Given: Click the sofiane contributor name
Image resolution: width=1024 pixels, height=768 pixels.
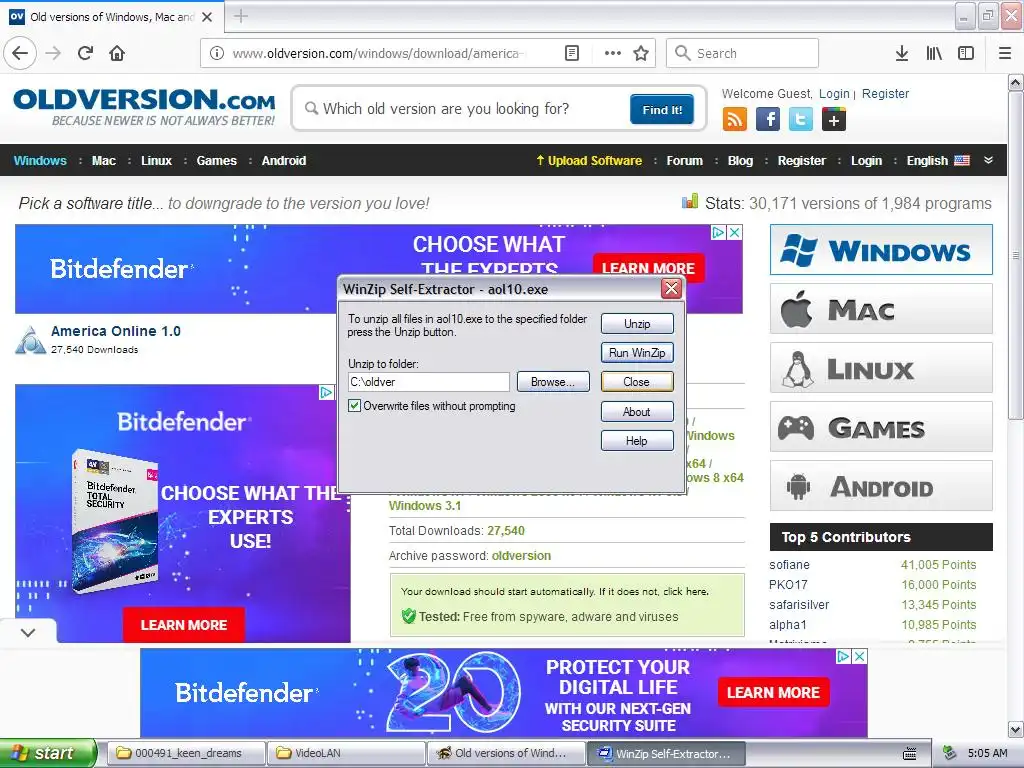Looking at the screenshot, I should pyautogui.click(x=789, y=565).
